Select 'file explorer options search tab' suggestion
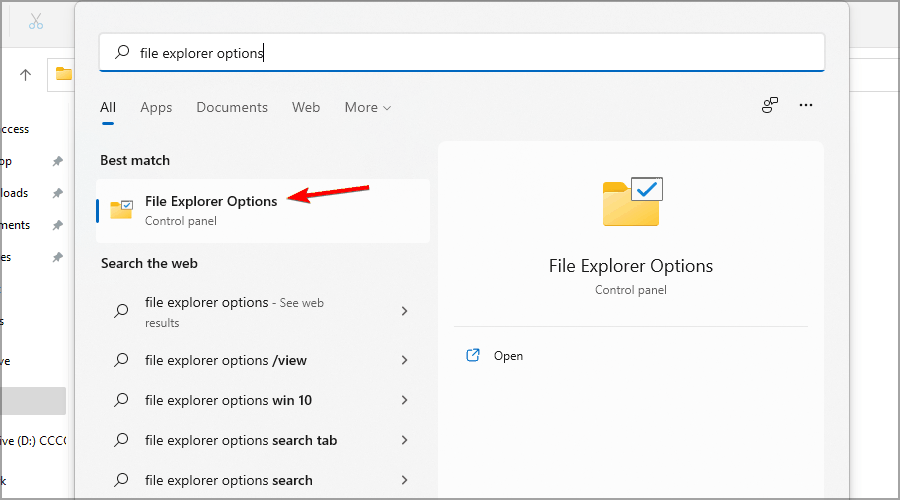The width and height of the screenshot is (900, 500). (263, 440)
